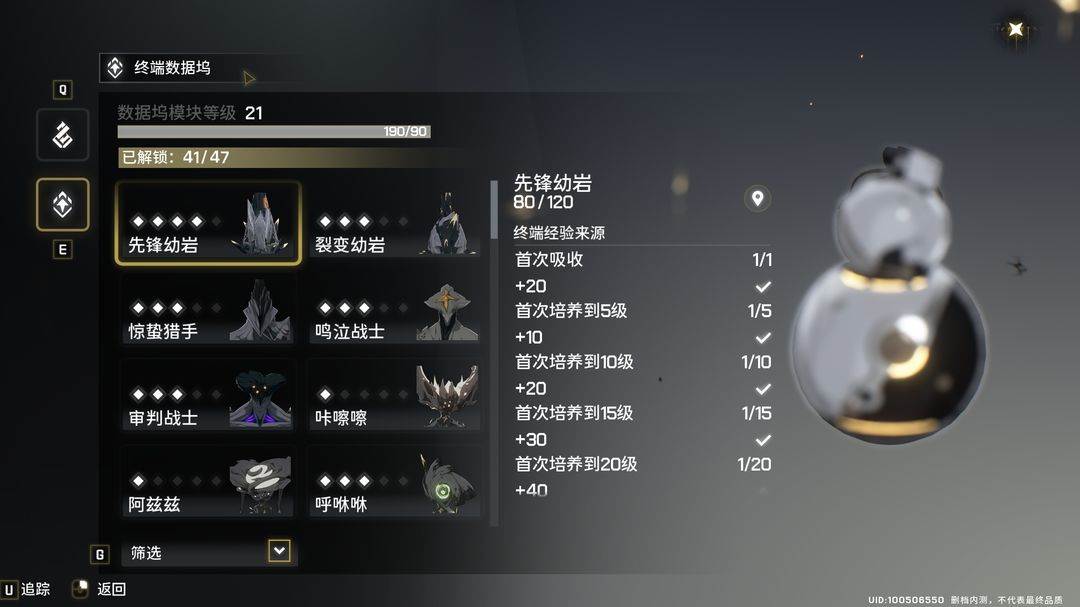Click the Q key hint icon
Screen dimensions: 1080x607
(x=63, y=90)
